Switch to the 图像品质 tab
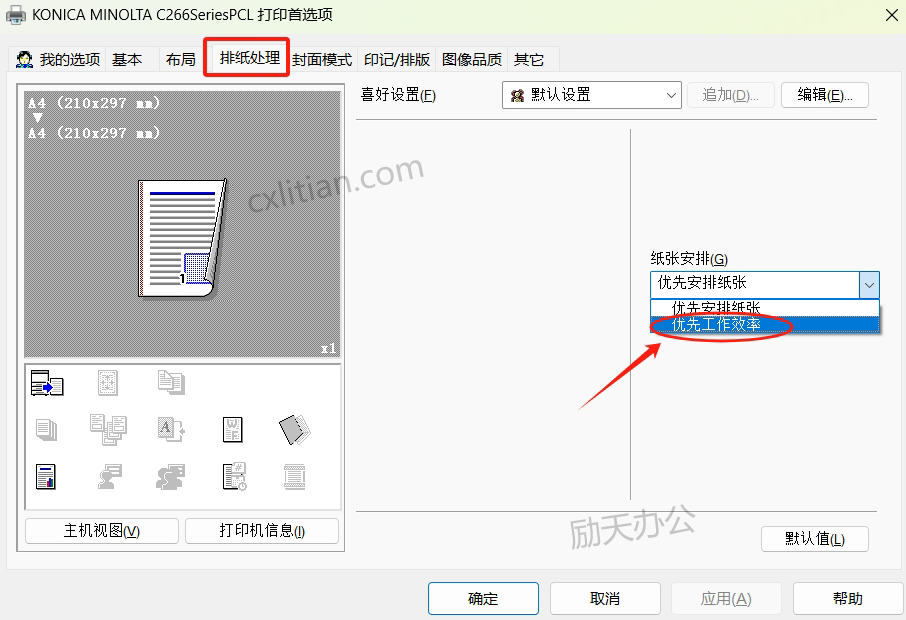Screen dimensions: 906x620 coord(472,60)
